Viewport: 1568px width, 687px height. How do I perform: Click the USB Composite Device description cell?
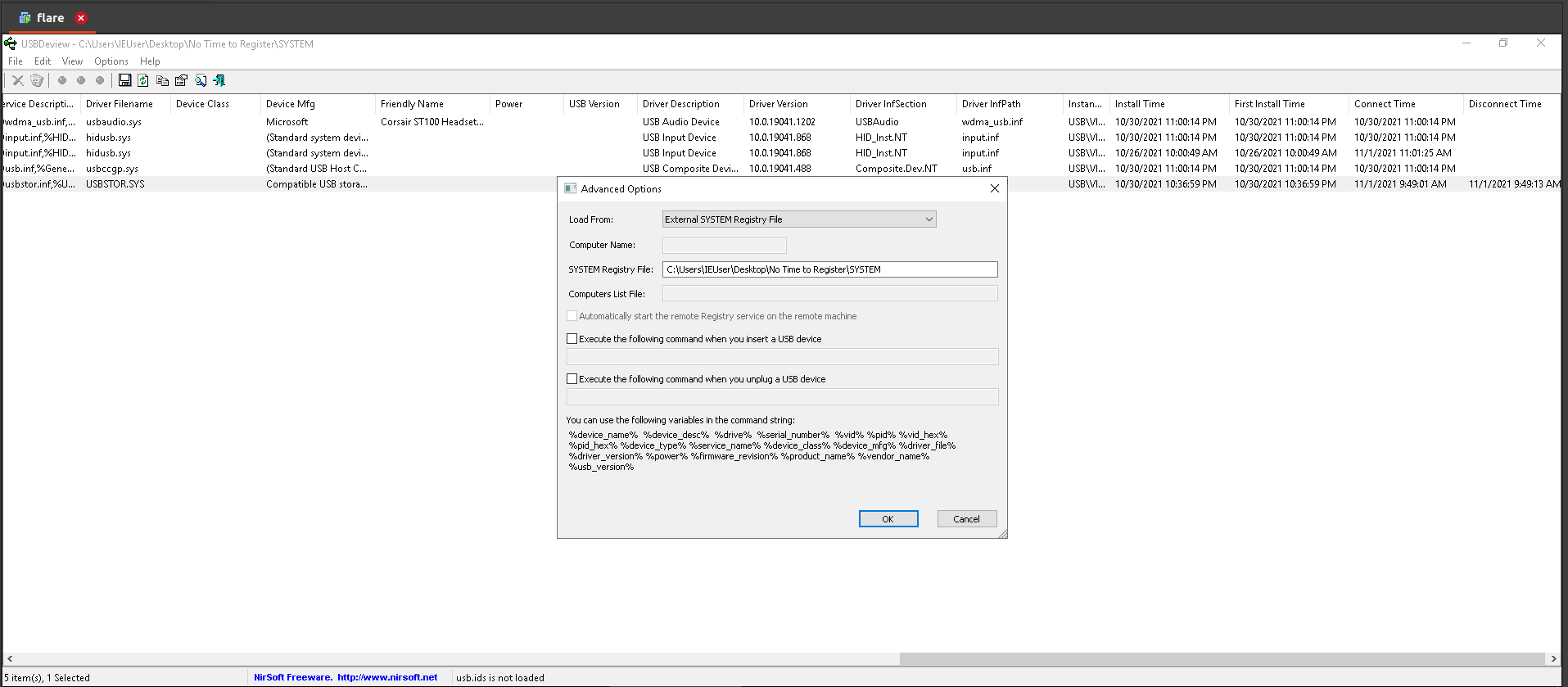pos(690,169)
